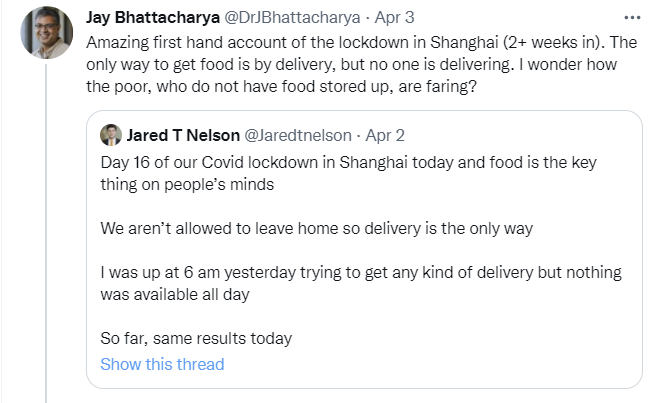Click the "I was up at 6 am" line

361,272
